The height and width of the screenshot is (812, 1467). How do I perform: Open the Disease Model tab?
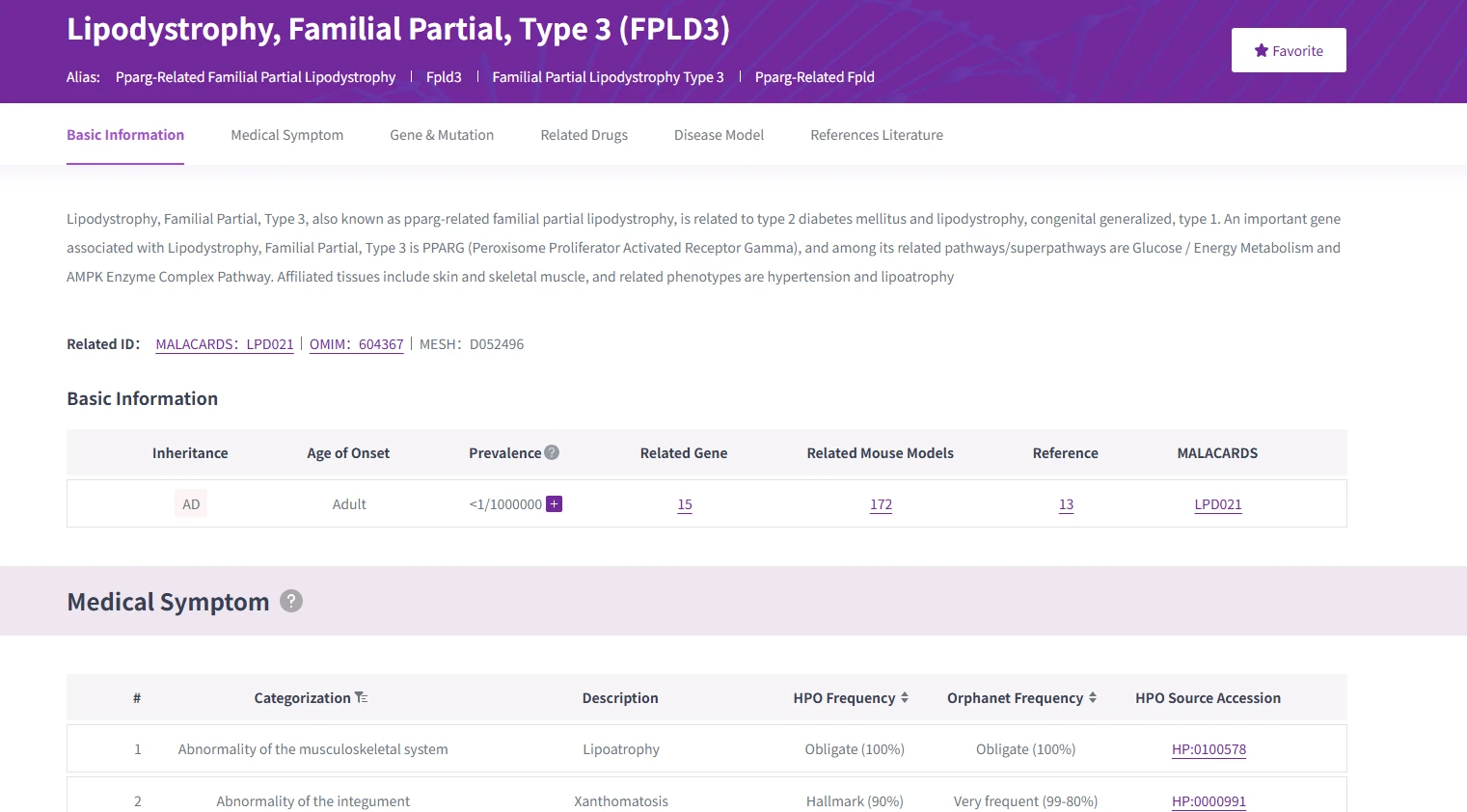pyautogui.click(x=719, y=134)
